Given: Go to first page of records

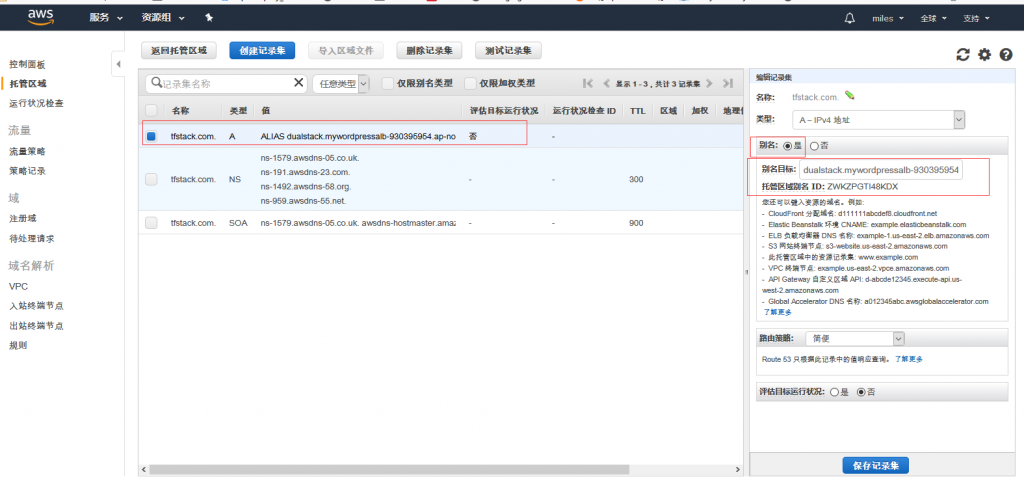Looking at the screenshot, I should click(x=588, y=84).
